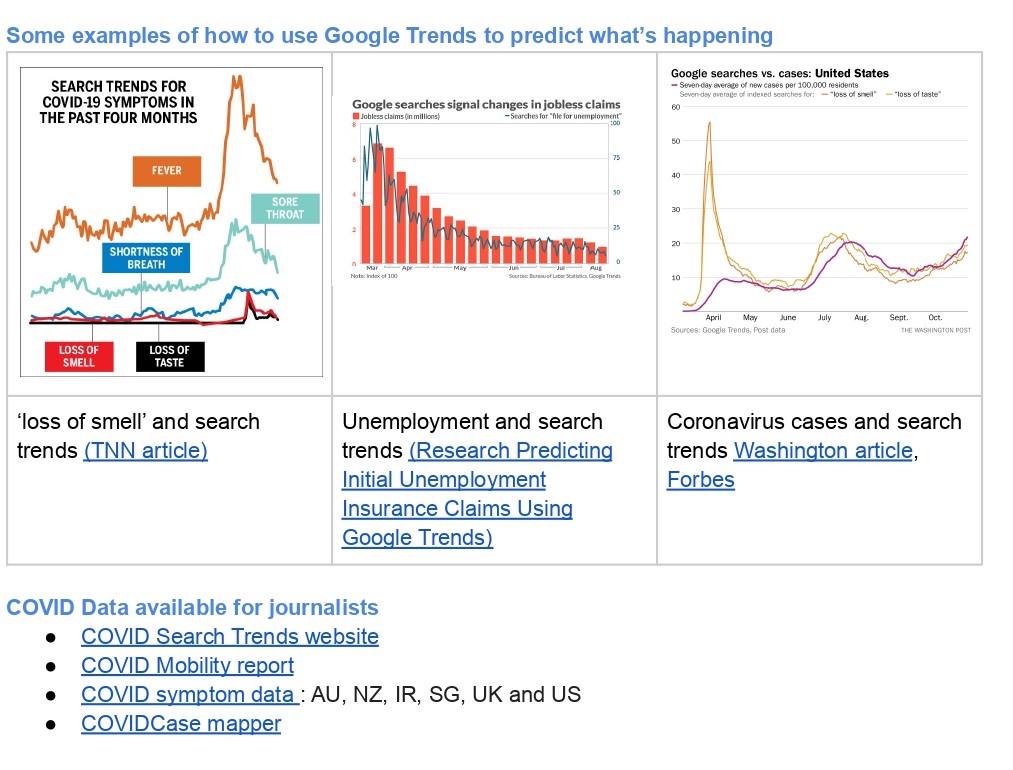1013x770 pixels.
Task: Open the COVIDCase mapper link
Action: [x=181, y=723]
